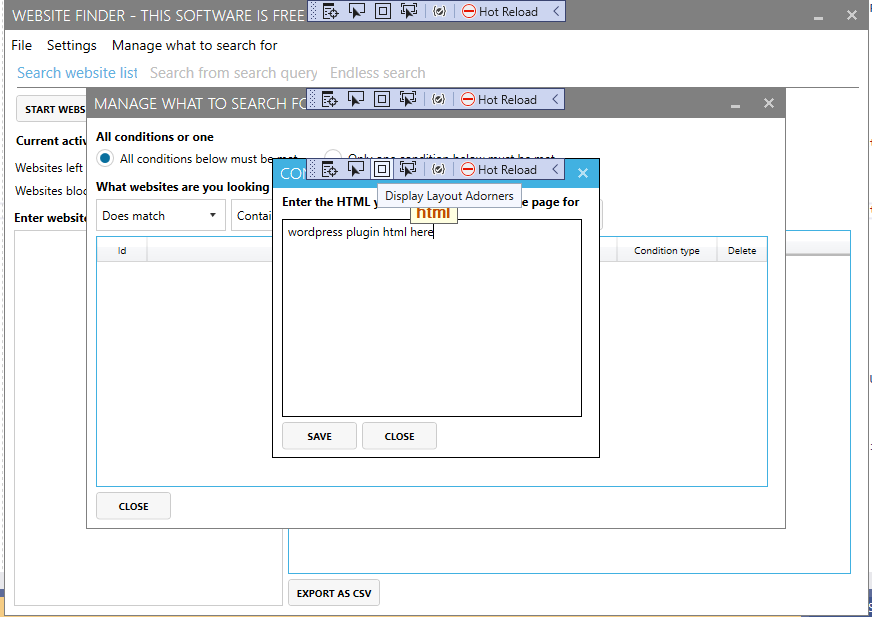Click Select Element icon in main window debug toolbar
The width and height of the screenshot is (872, 617).
(356, 11)
